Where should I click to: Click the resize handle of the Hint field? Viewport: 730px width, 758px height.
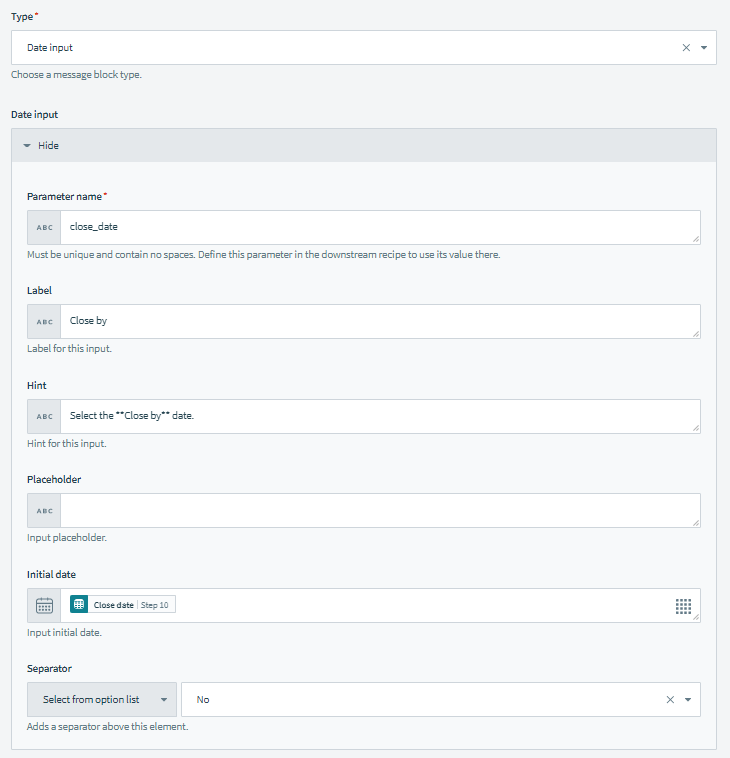click(695, 428)
